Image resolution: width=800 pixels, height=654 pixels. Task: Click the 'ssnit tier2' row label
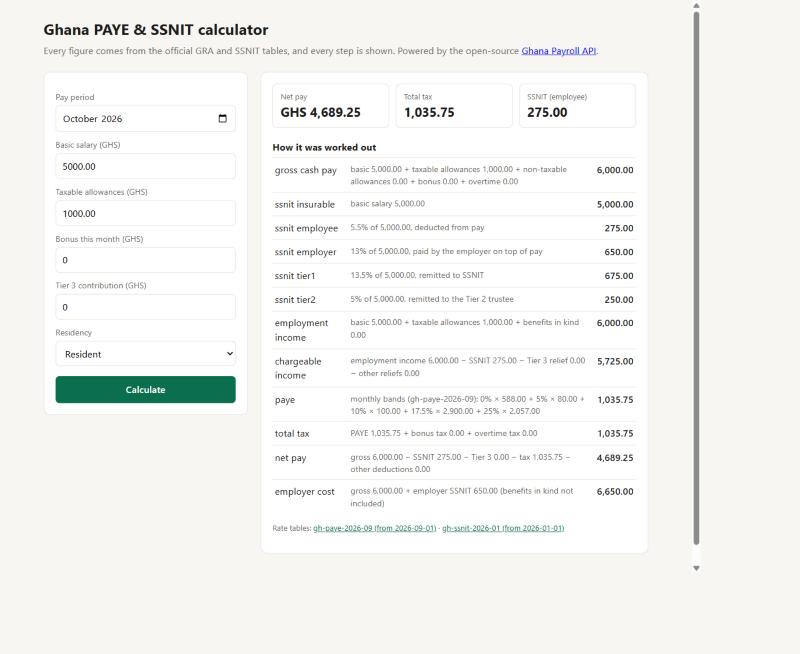coord(295,300)
